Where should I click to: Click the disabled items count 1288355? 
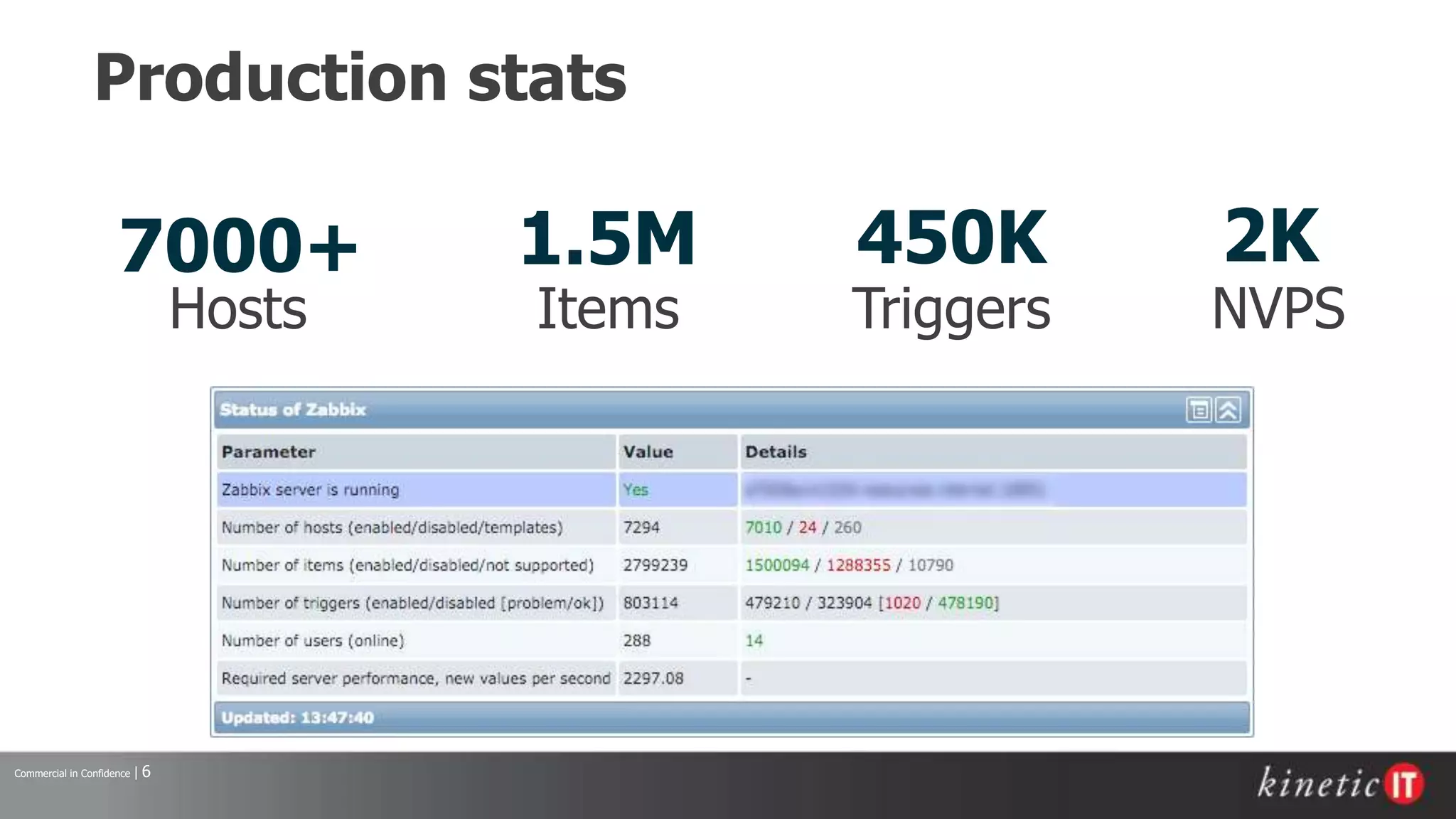[x=858, y=565]
